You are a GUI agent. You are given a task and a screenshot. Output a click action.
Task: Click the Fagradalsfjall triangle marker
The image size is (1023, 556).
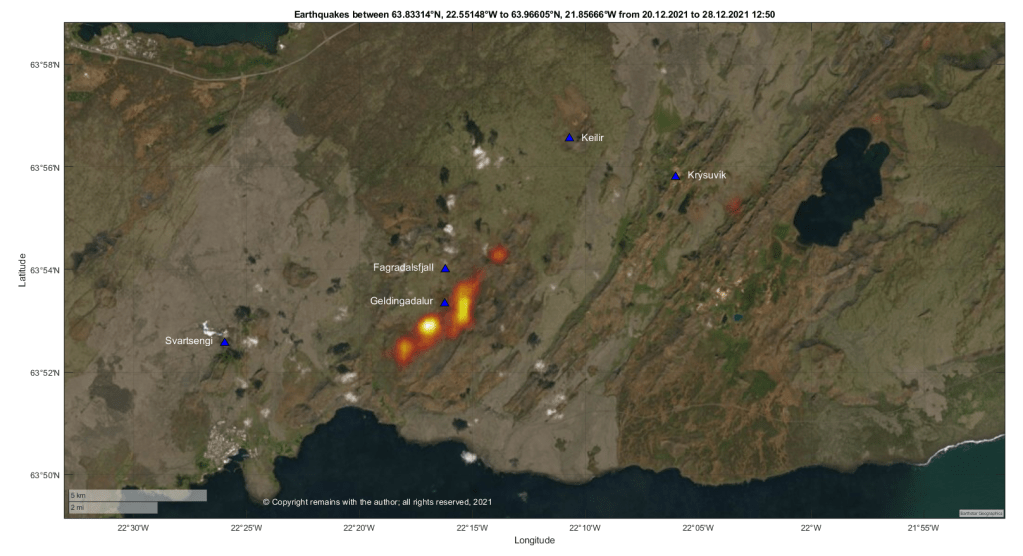445,268
